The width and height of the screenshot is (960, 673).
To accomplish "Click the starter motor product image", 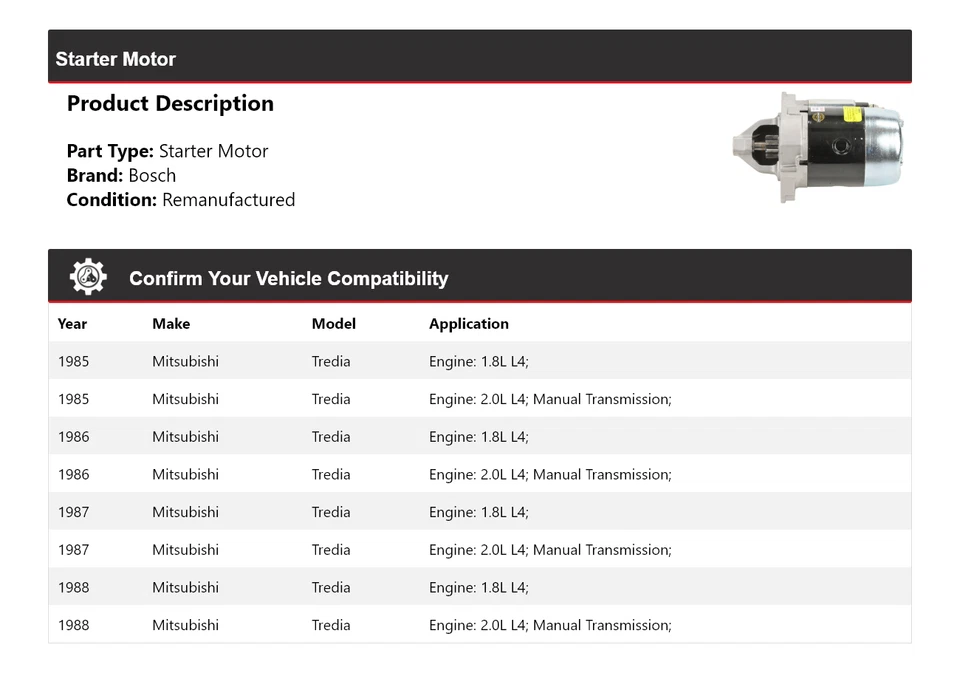I will coord(818,148).
